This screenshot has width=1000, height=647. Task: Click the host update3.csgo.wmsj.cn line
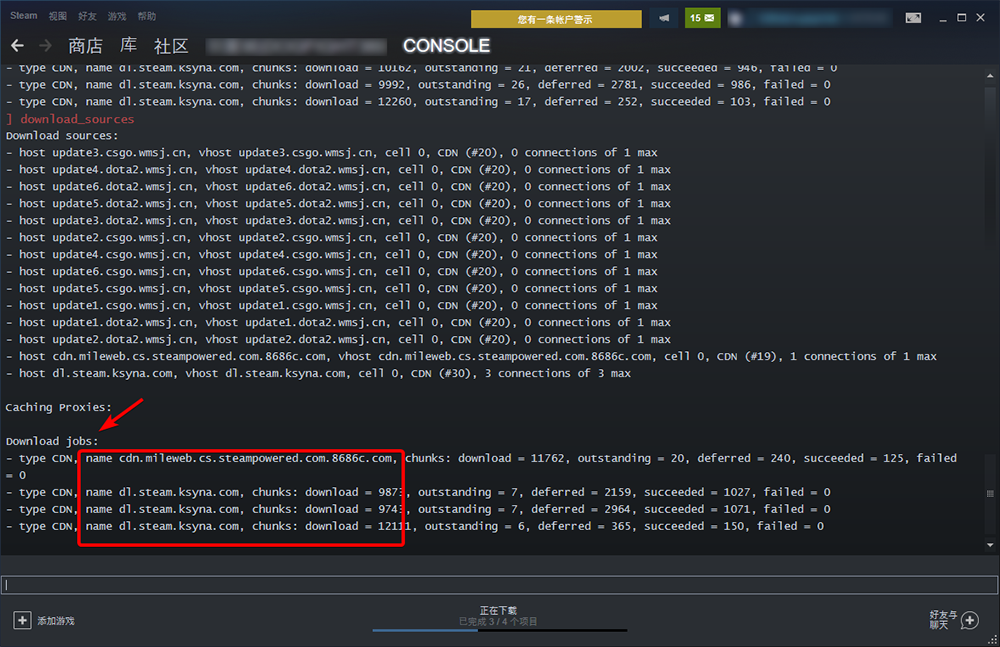332,152
